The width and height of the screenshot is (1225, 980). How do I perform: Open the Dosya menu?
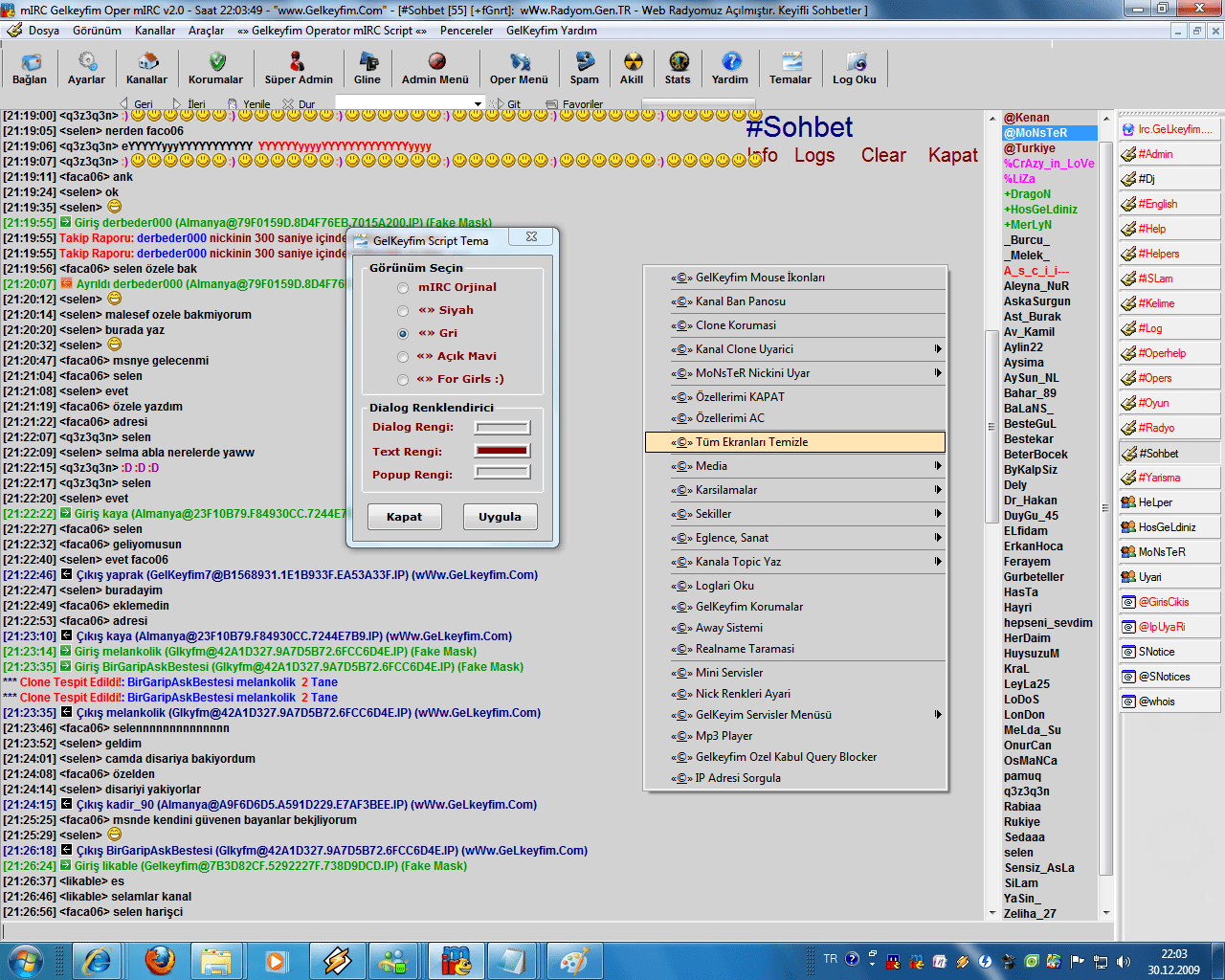click(43, 31)
